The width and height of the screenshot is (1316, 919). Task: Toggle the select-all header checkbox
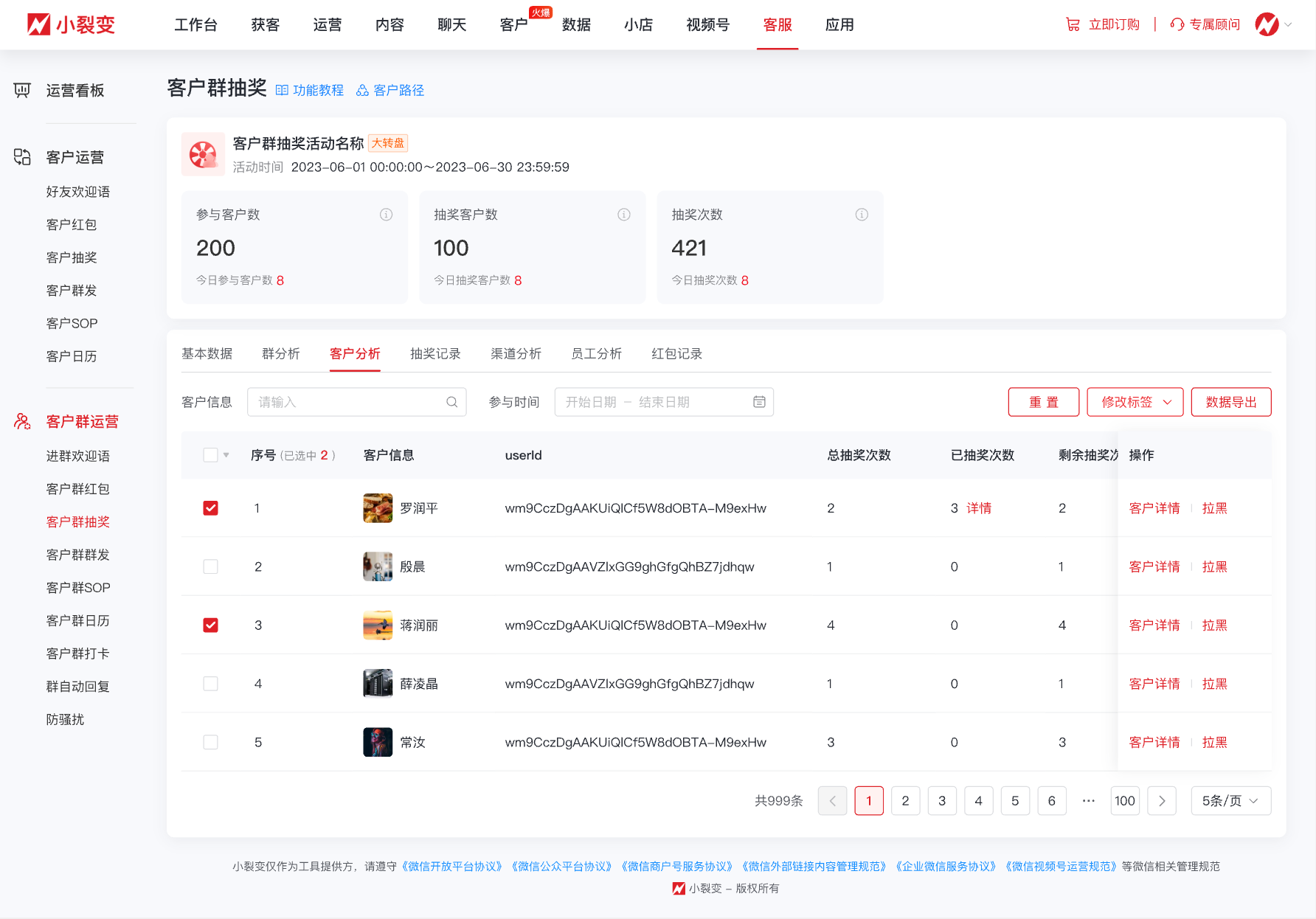[x=211, y=455]
